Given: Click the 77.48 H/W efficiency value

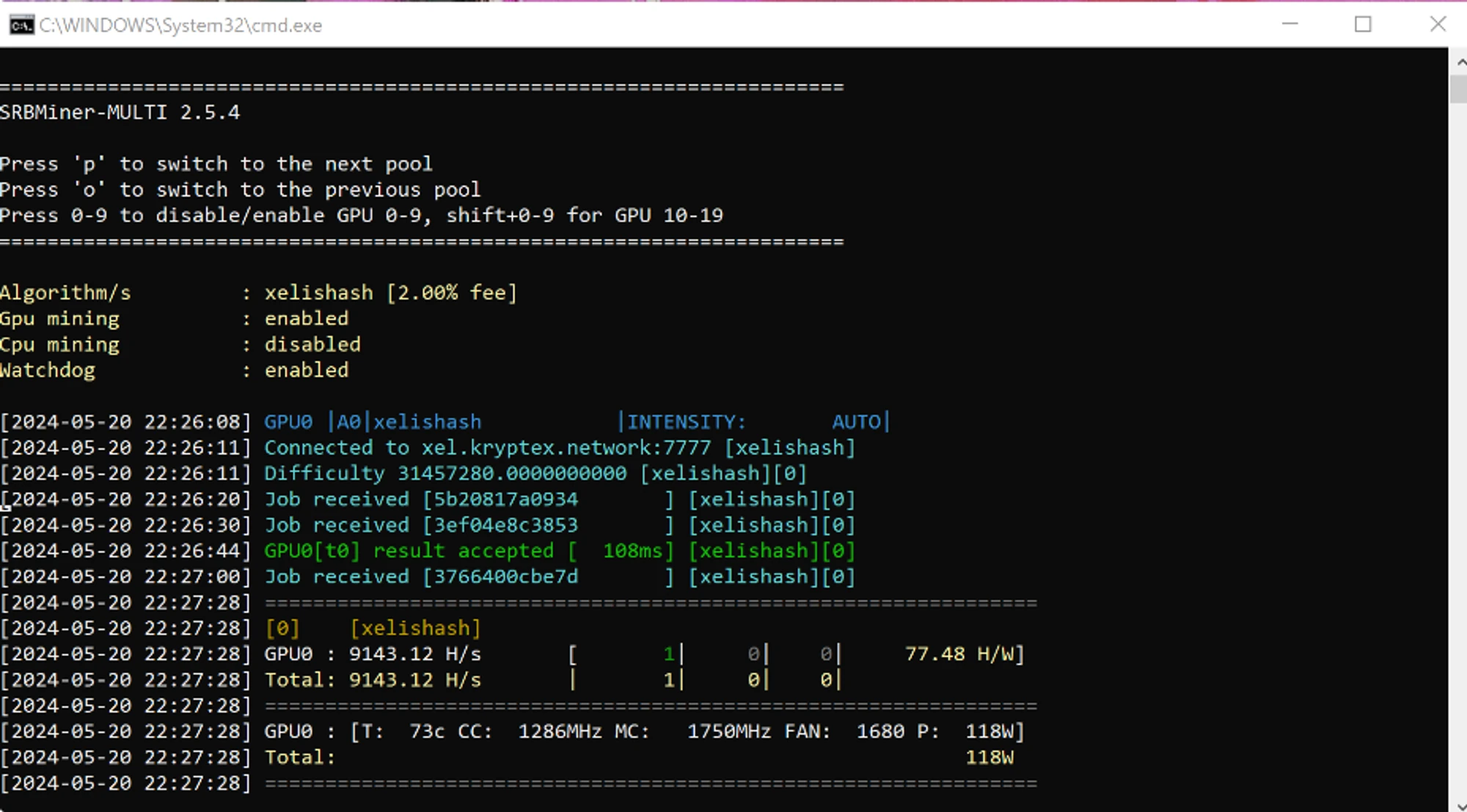Looking at the screenshot, I should [x=963, y=654].
